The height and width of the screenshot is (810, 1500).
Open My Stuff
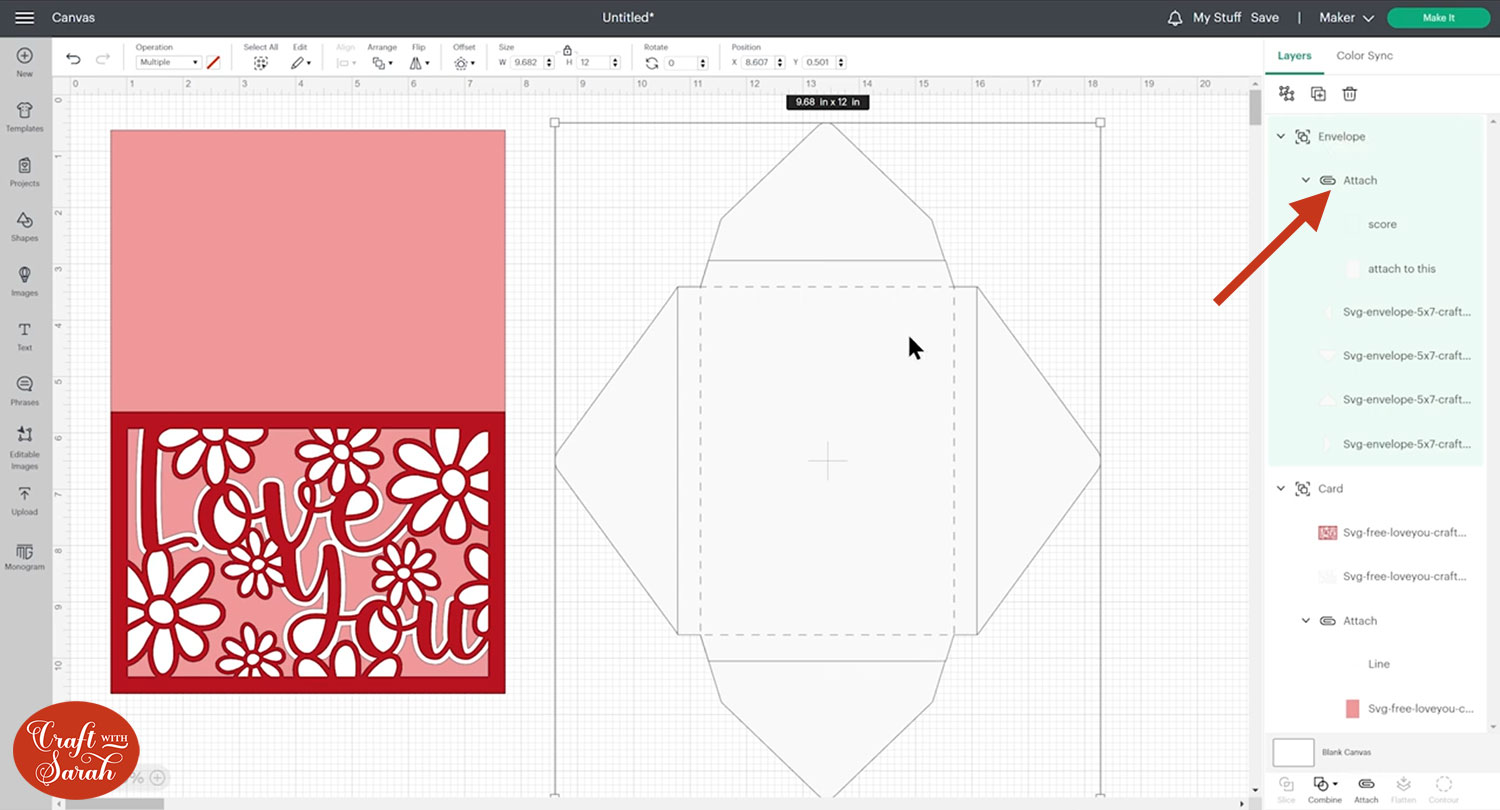click(1217, 18)
